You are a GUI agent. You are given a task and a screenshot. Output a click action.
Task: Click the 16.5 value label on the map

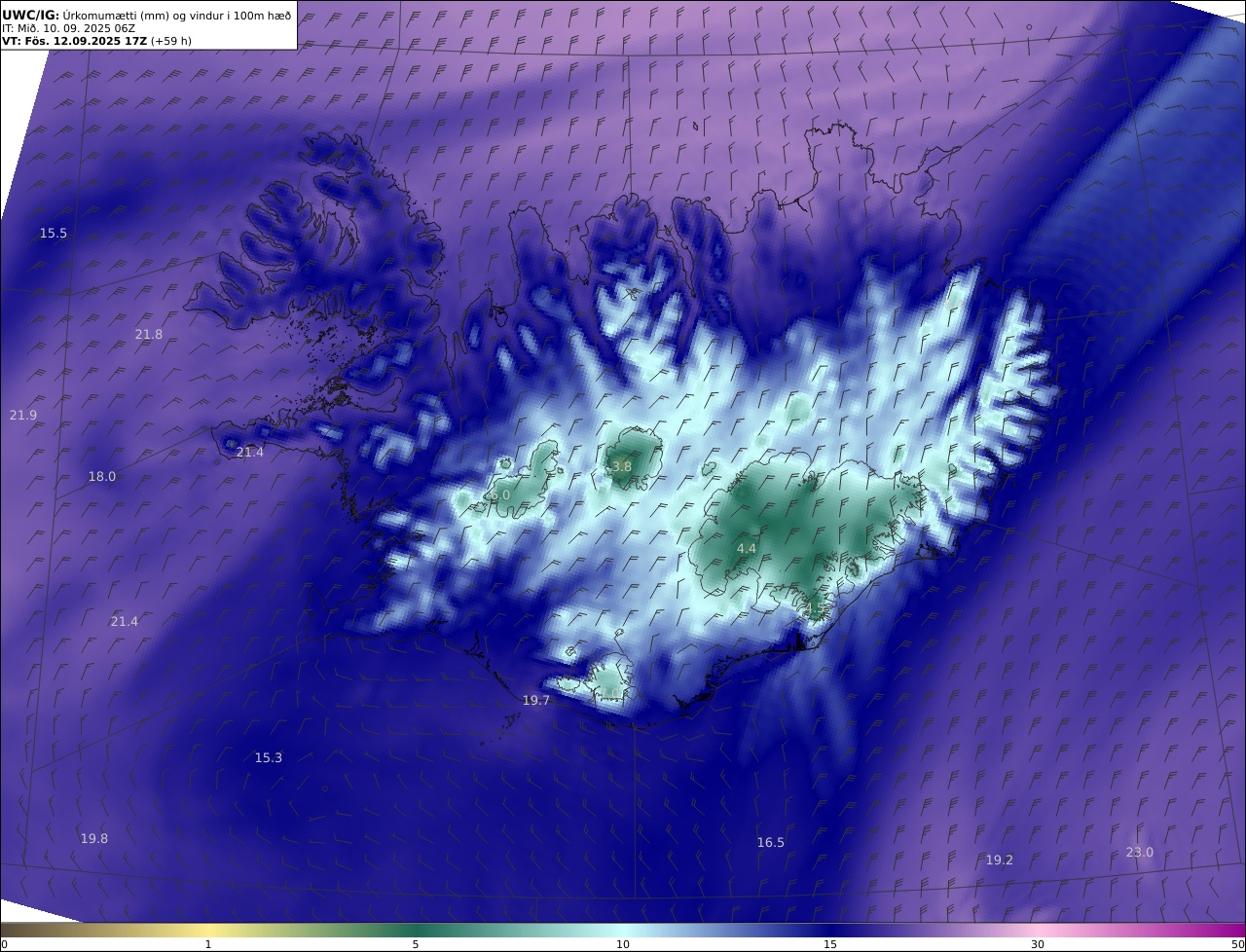point(771,843)
